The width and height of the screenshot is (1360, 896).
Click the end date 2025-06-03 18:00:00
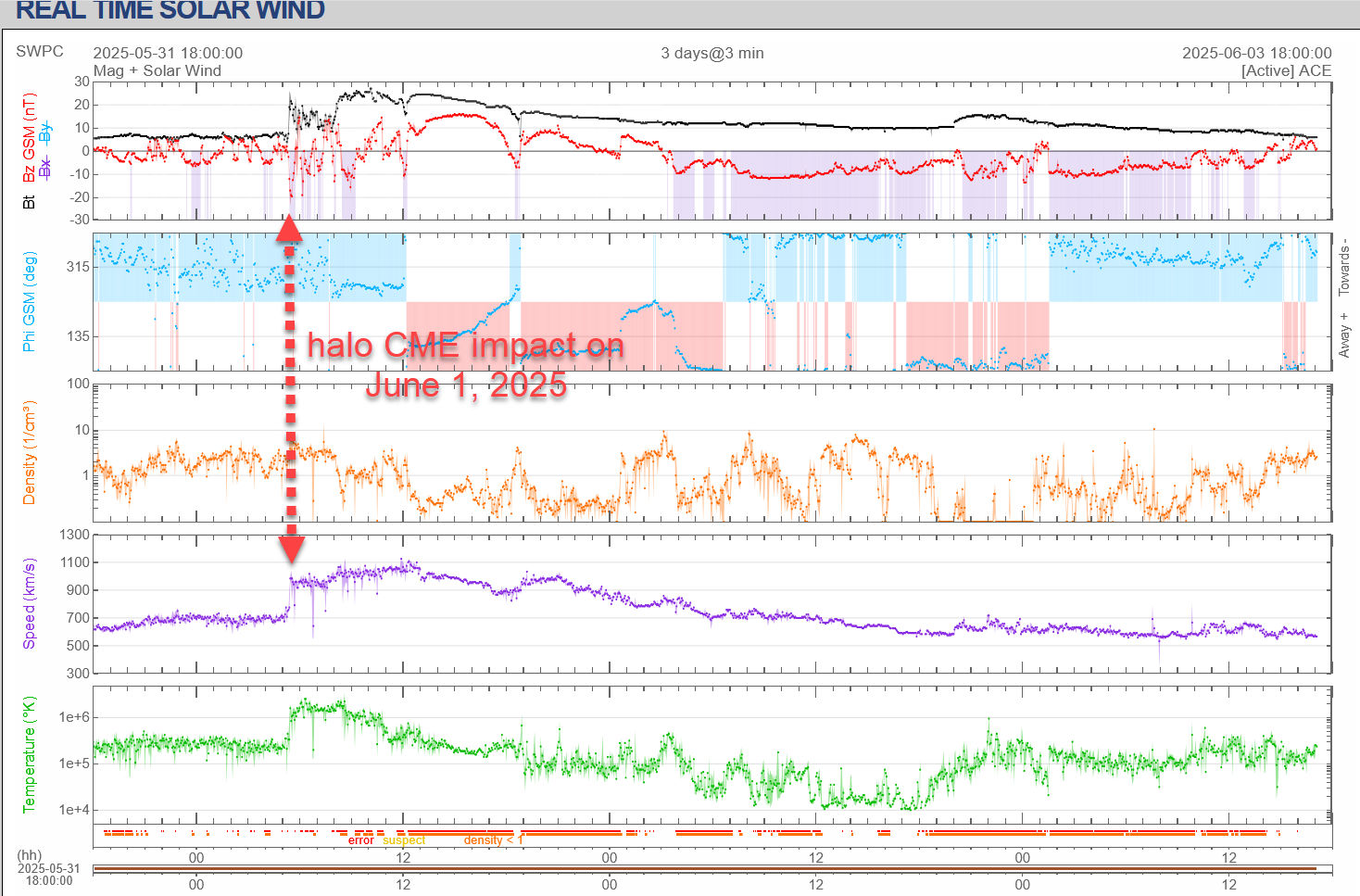1256,53
